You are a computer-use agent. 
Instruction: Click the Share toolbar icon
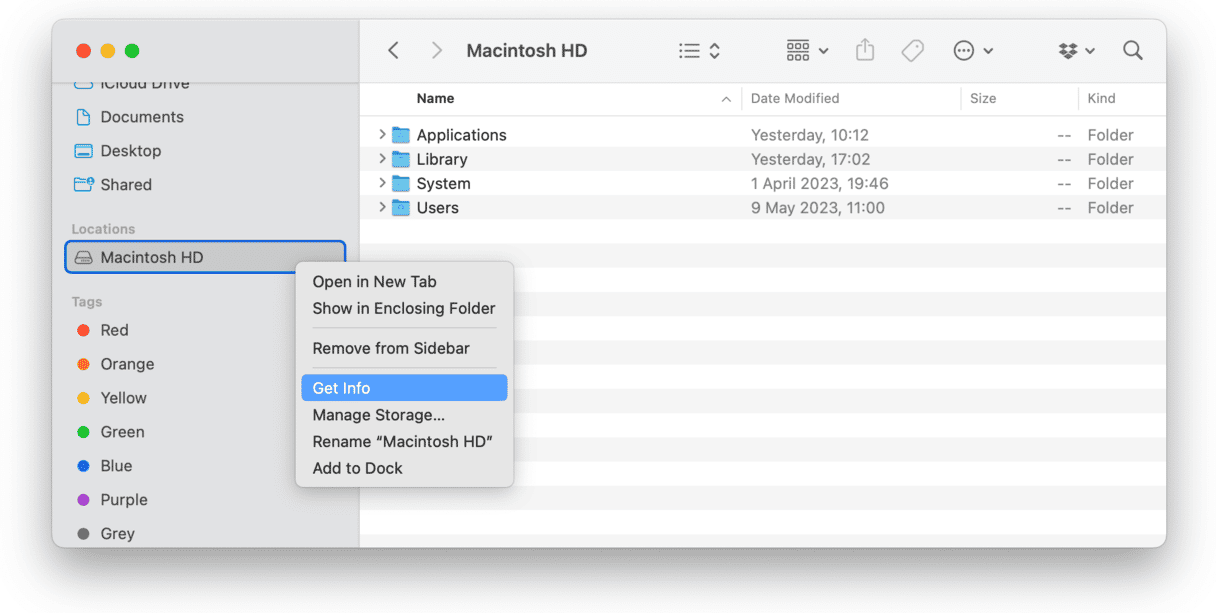pyautogui.click(x=865, y=51)
